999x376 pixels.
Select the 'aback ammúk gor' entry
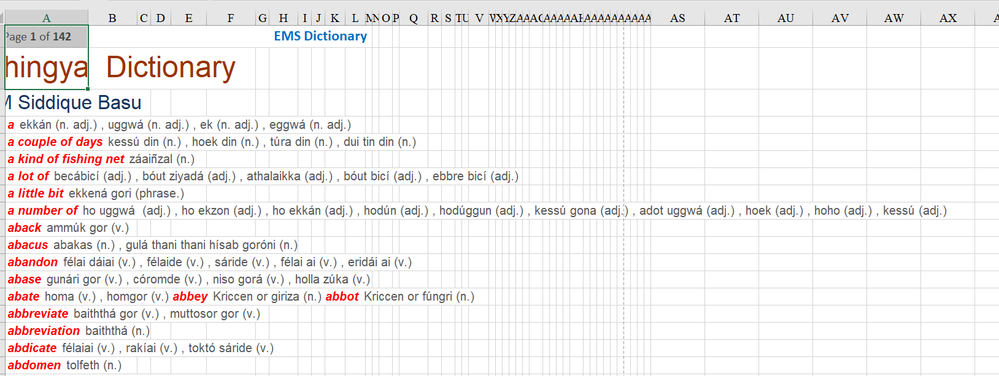[x=67, y=228]
